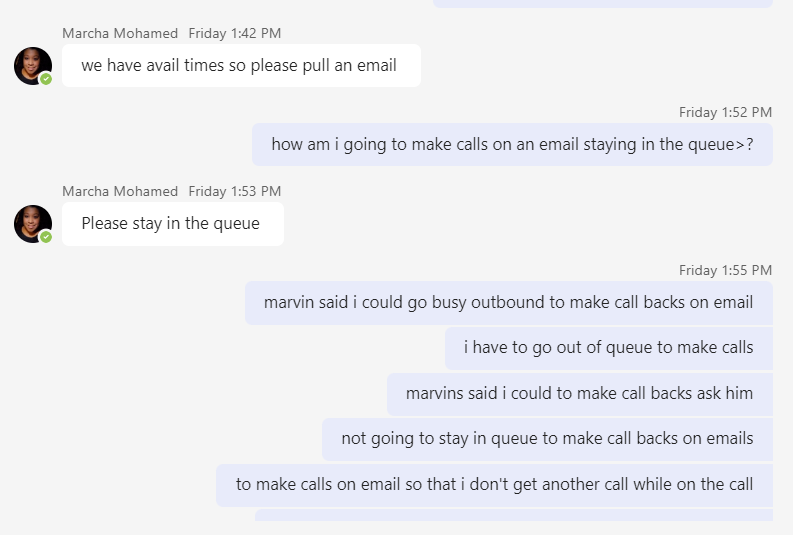Select the "marvins said i could" message bubble
This screenshot has width=793, height=535.
(x=579, y=394)
